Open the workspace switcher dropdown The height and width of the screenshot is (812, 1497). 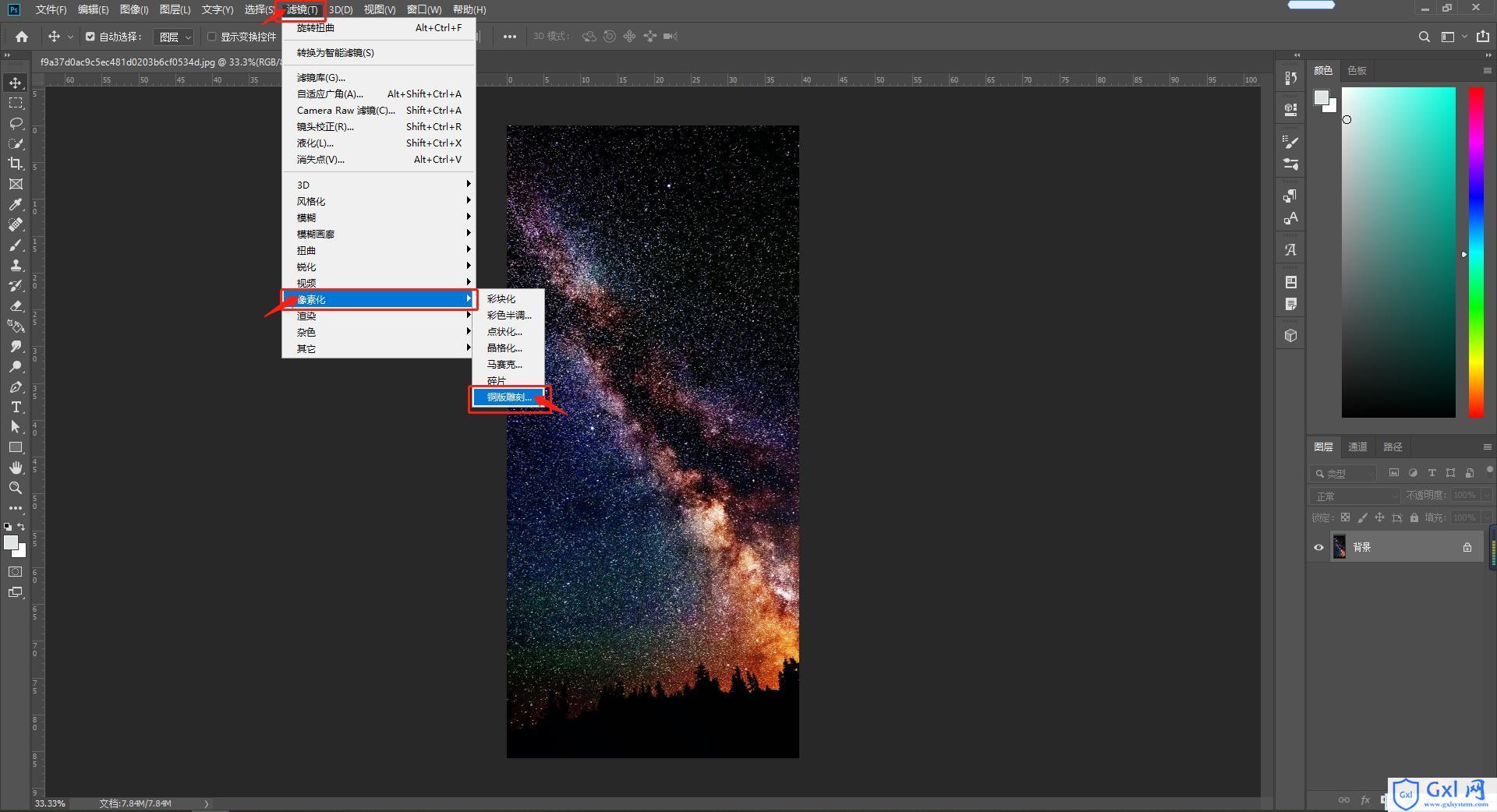coord(1453,37)
